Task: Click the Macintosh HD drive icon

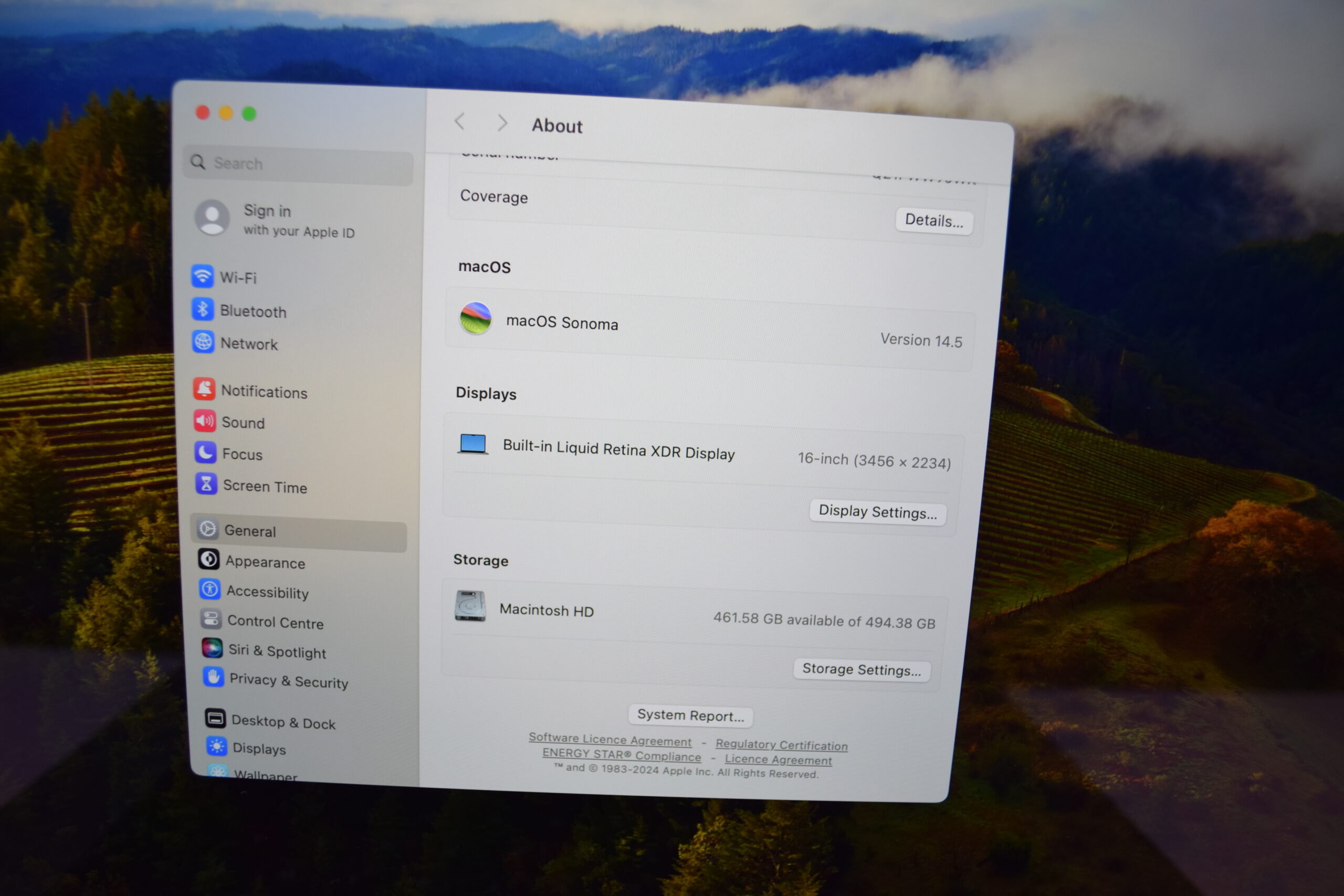Action: tap(470, 606)
